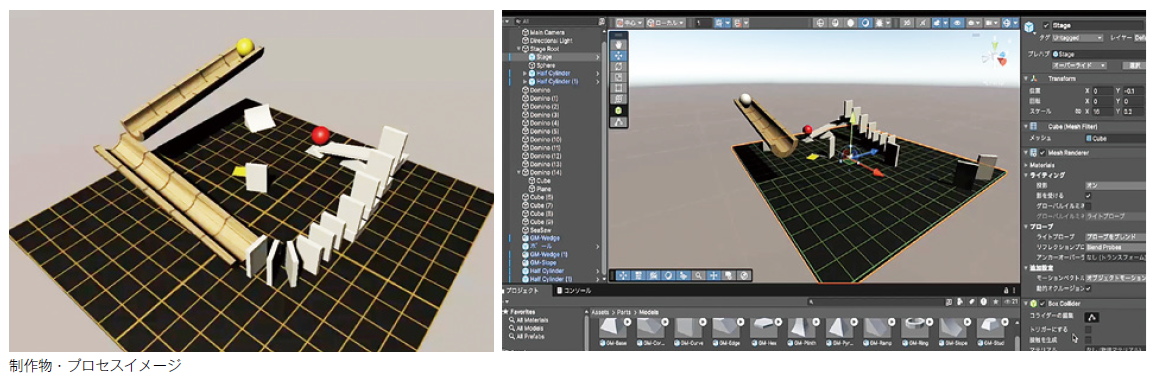Toggle the 動的オクルージョン checkbox

coord(1088,289)
